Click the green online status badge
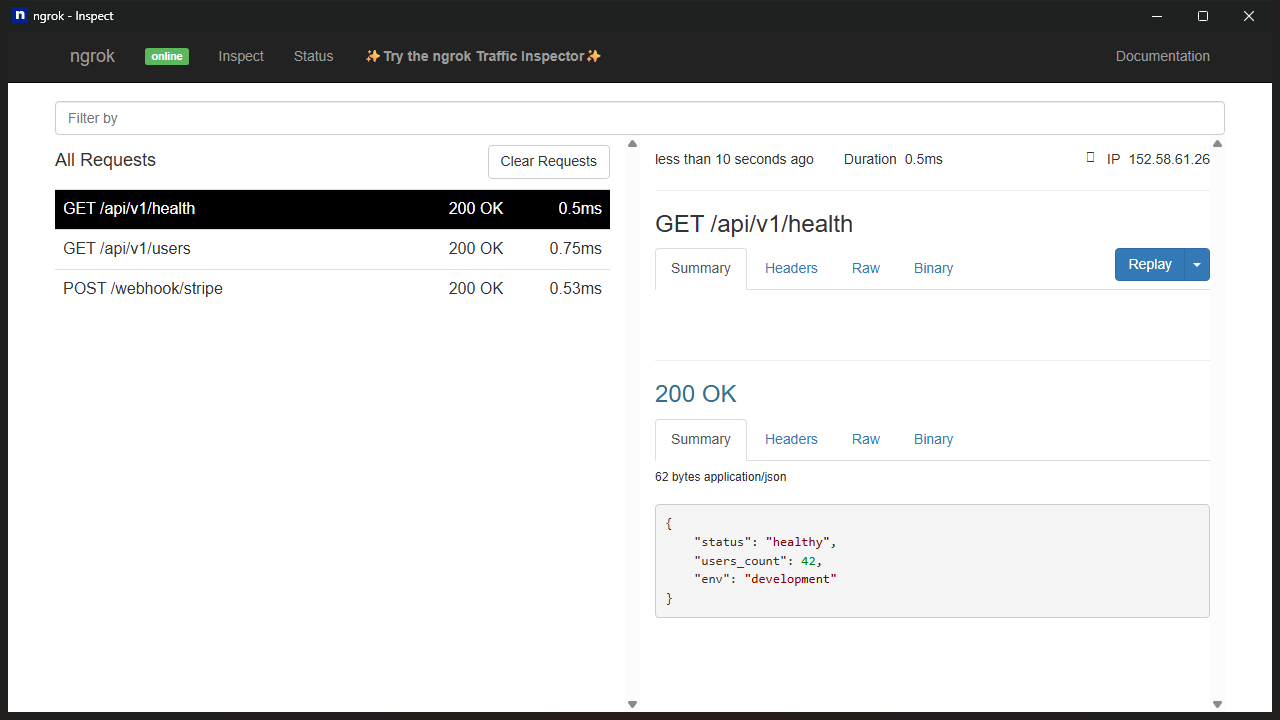The width and height of the screenshot is (1280, 720). [167, 56]
